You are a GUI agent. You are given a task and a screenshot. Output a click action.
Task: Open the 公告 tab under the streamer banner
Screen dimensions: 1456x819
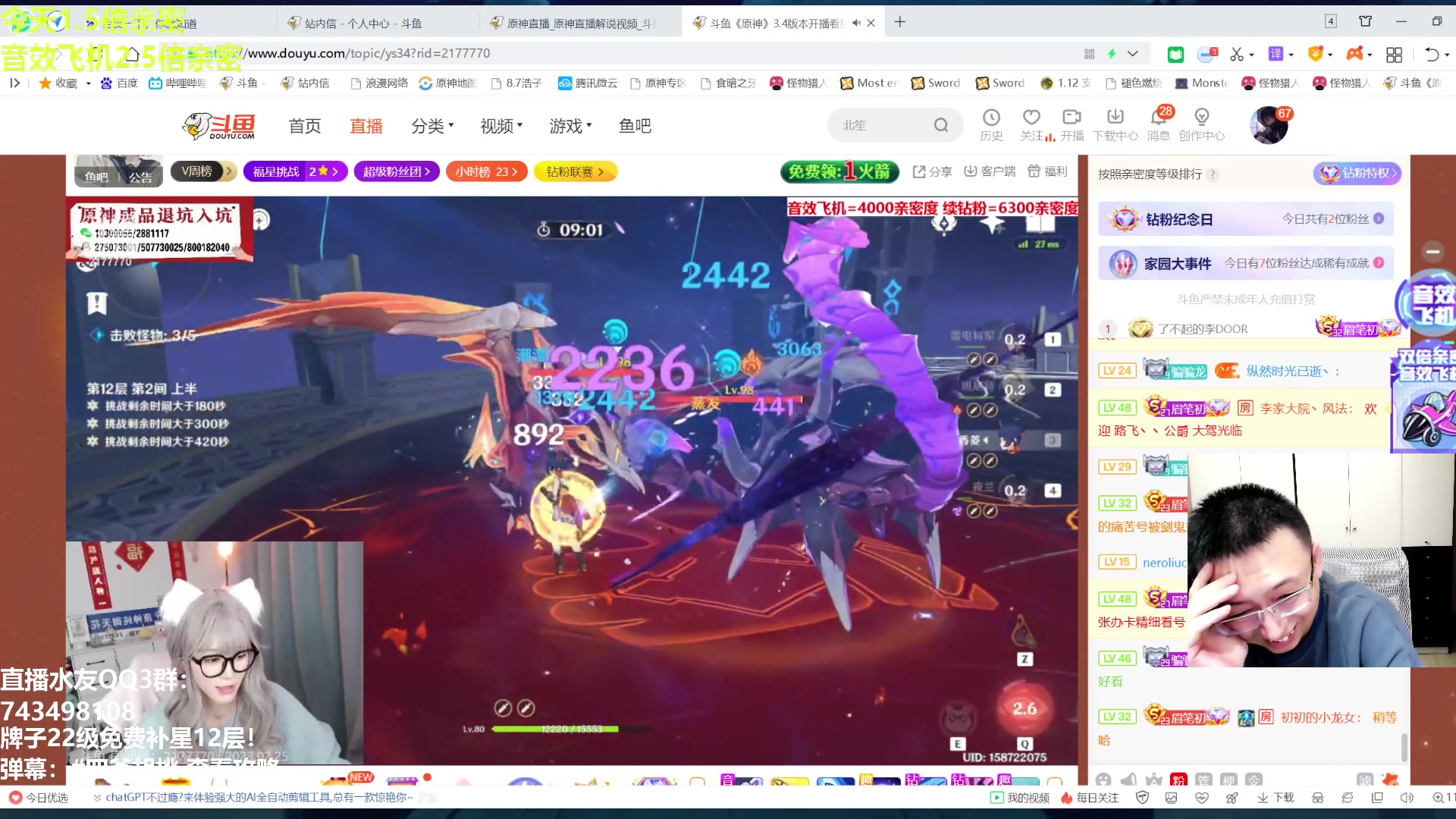pos(140,177)
